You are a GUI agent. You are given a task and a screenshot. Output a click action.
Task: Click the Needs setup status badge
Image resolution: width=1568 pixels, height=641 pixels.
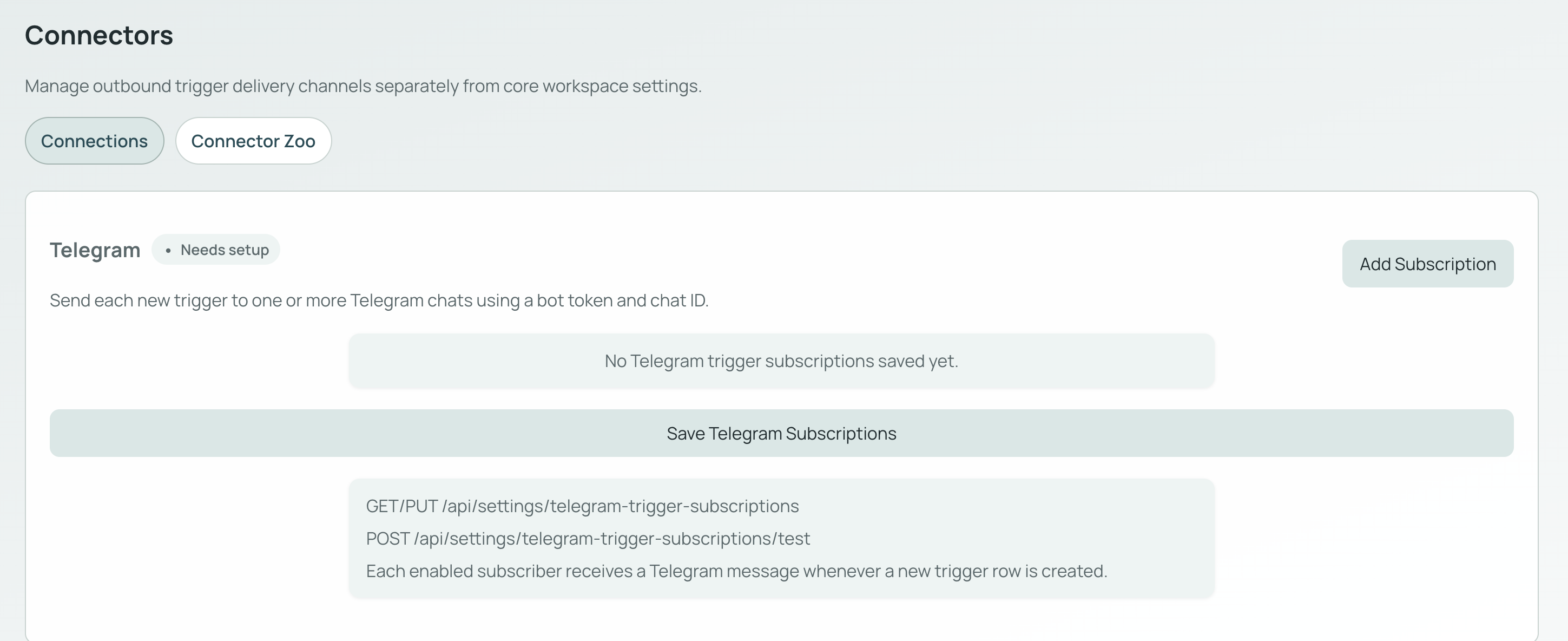216,250
